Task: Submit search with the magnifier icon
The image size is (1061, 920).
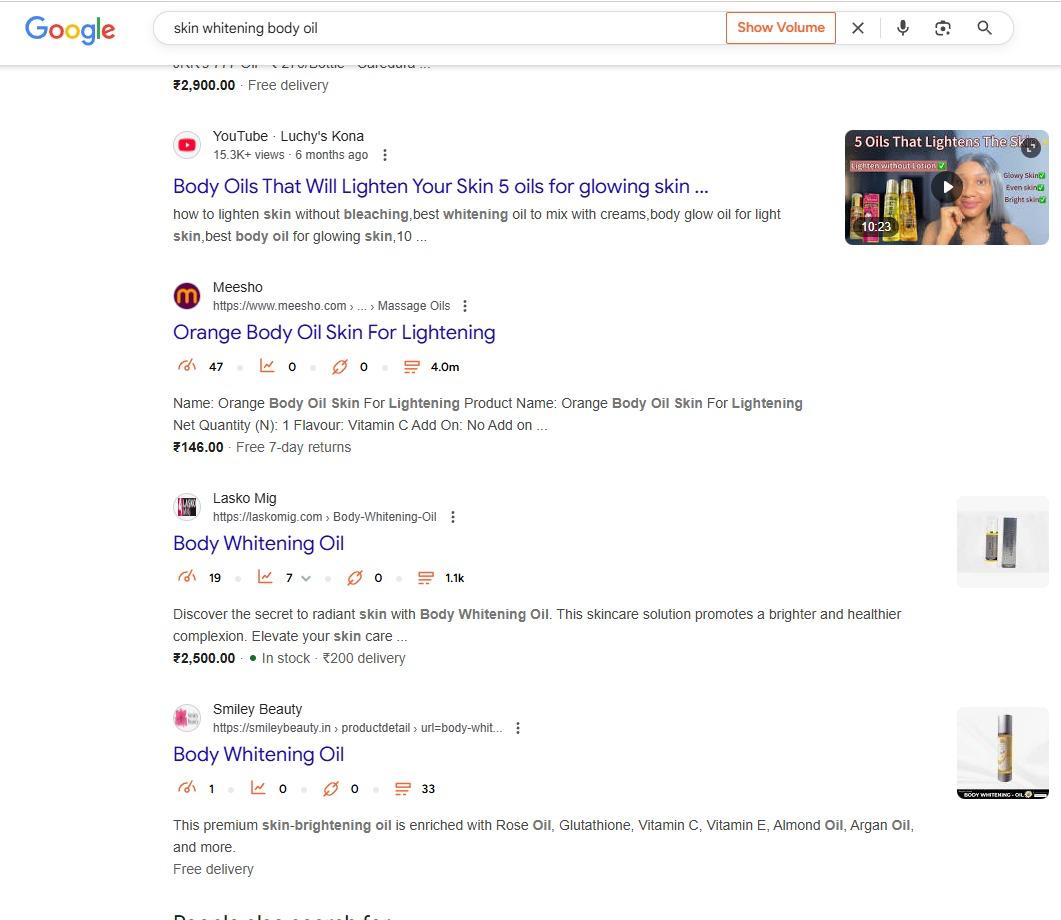Action: [x=985, y=28]
